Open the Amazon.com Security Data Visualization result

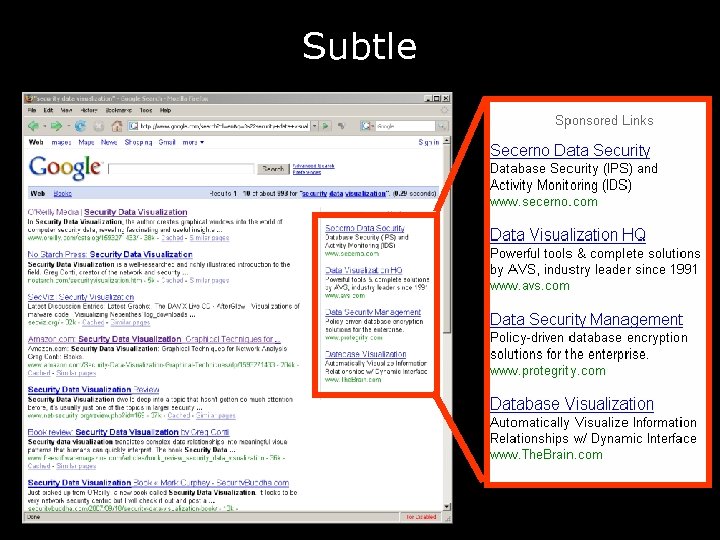[x=154, y=339]
